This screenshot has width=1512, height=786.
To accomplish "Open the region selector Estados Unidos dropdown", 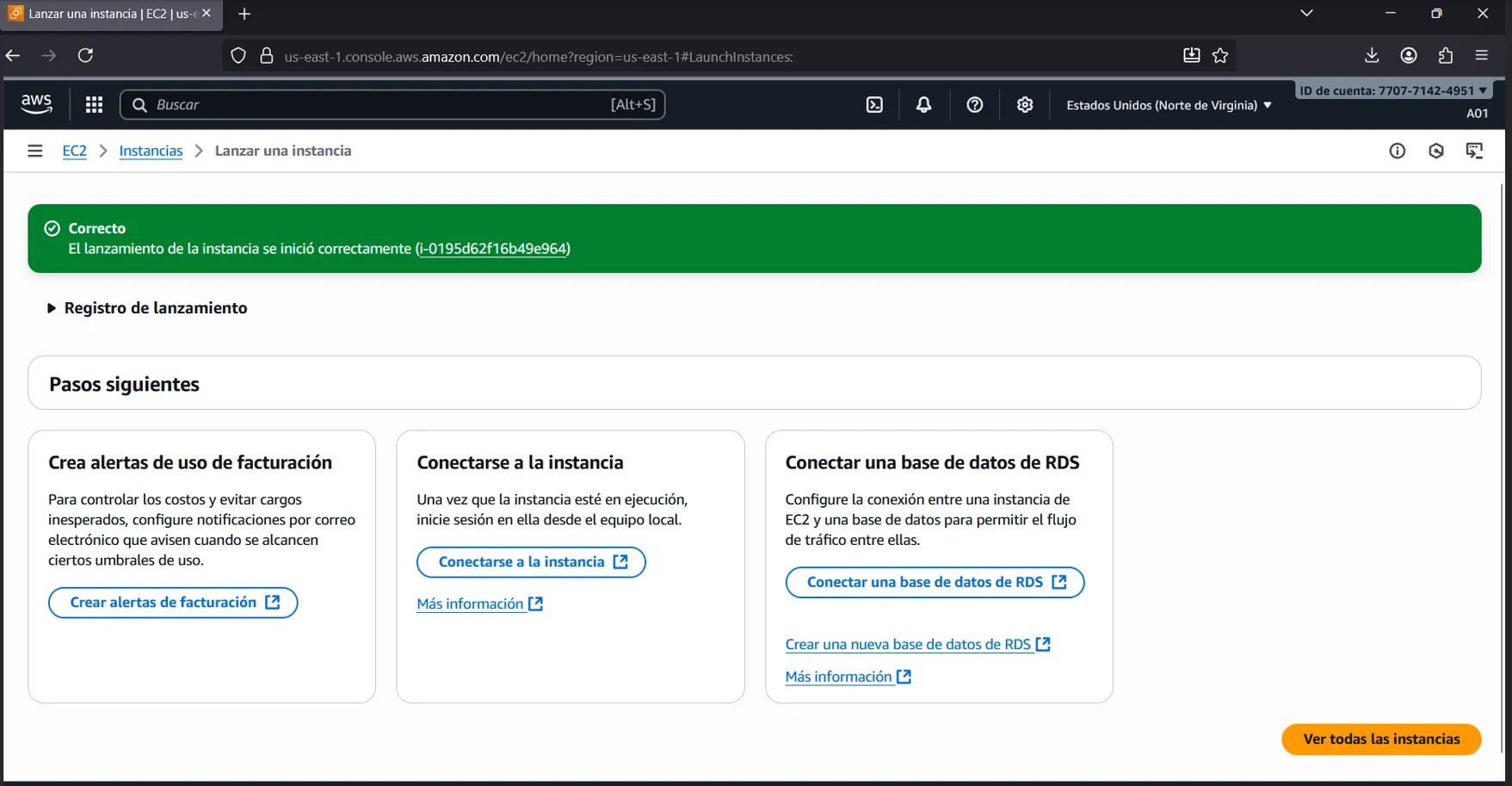I will [1168, 105].
